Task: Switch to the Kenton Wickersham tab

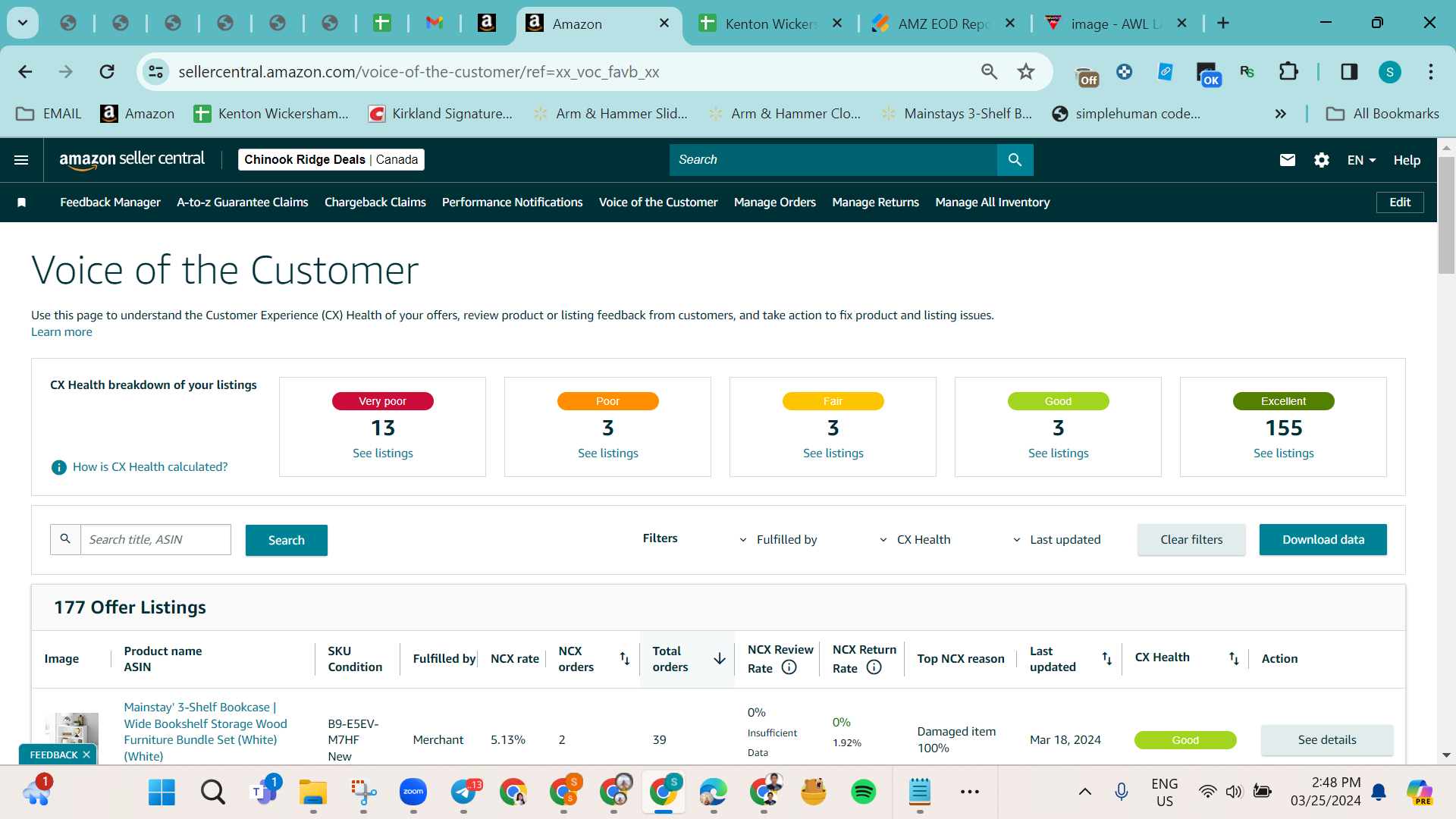Action: (x=770, y=24)
